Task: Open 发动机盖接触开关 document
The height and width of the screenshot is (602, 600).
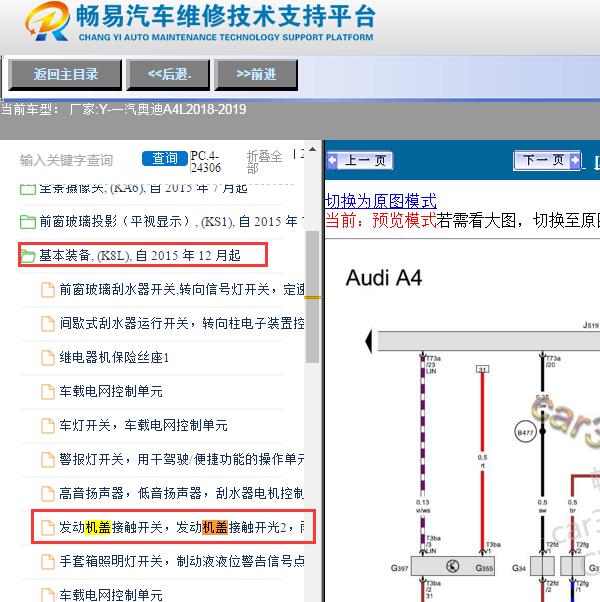Action: (x=182, y=527)
